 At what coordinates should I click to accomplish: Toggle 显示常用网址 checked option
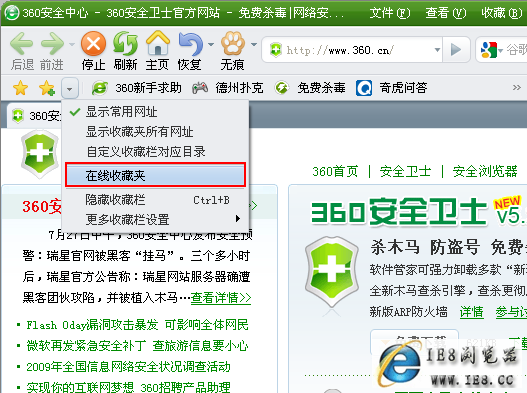point(156,112)
